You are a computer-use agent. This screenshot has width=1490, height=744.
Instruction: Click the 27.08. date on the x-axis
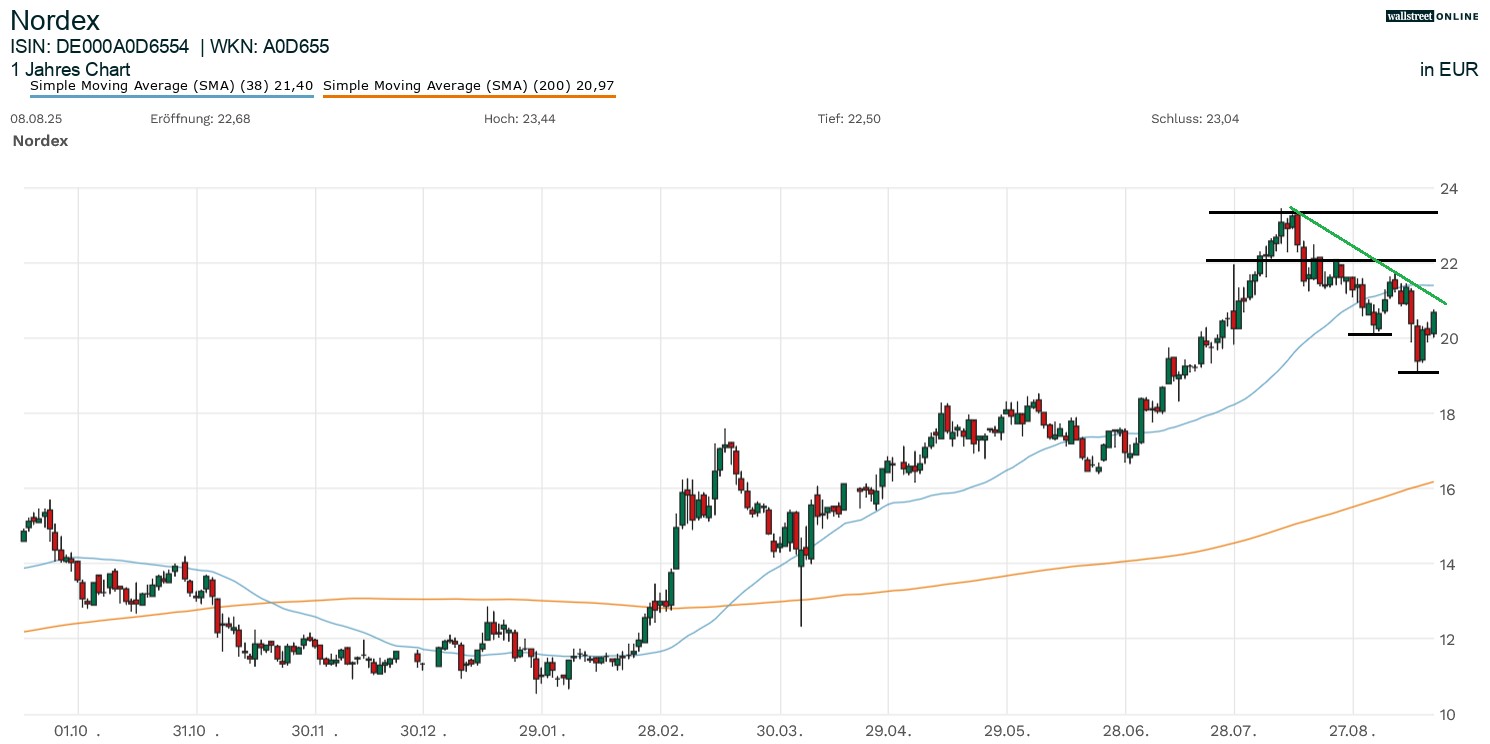click(1352, 730)
